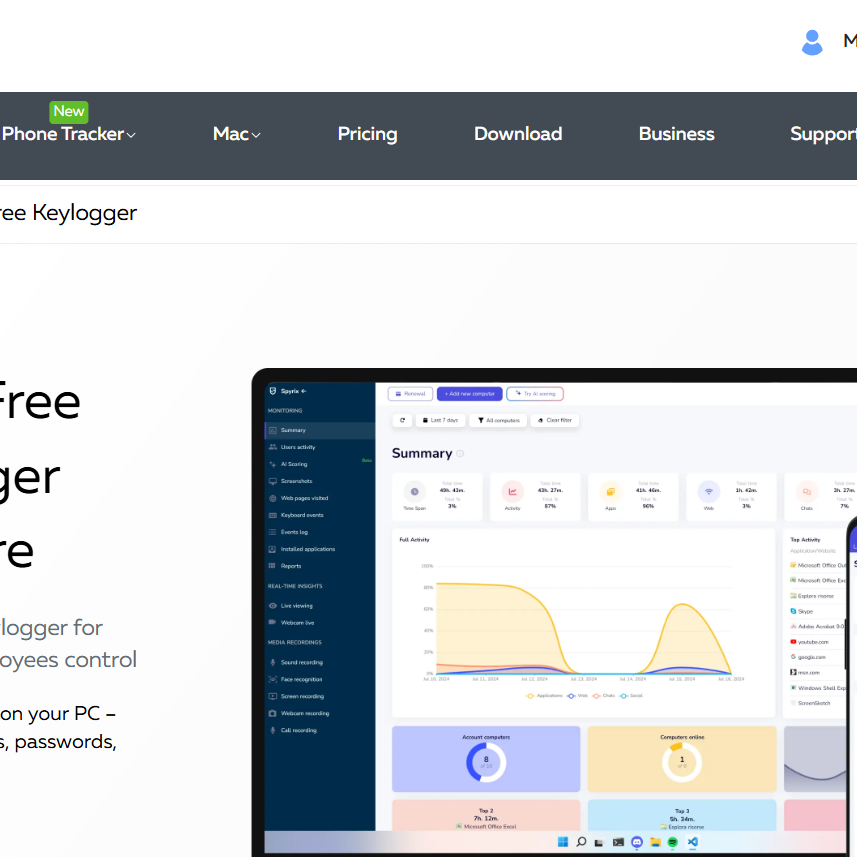Click the Top 2 Microsoft Office Excel card
Image resolution: width=857 pixels, height=857 pixels.
[x=486, y=816]
